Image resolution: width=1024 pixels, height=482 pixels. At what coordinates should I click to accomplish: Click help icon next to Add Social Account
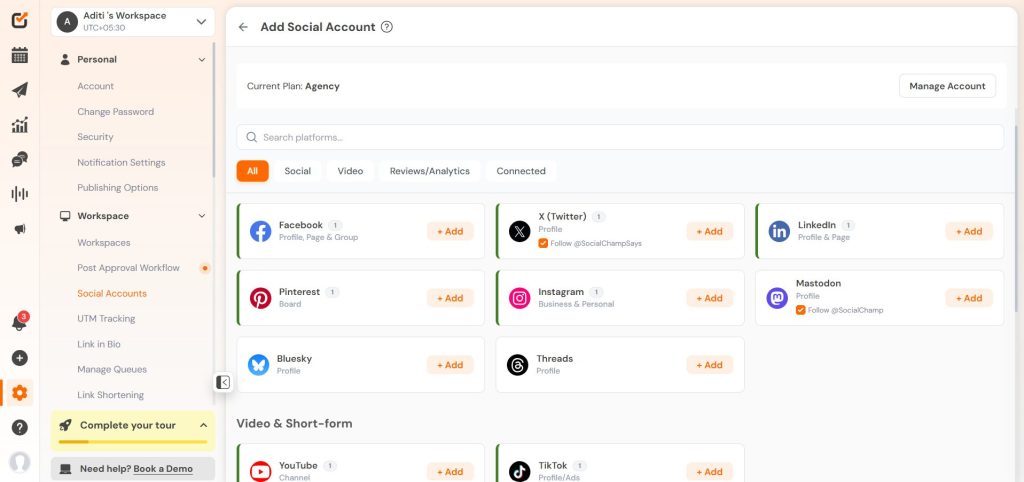pyautogui.click(x=387, y=27)
